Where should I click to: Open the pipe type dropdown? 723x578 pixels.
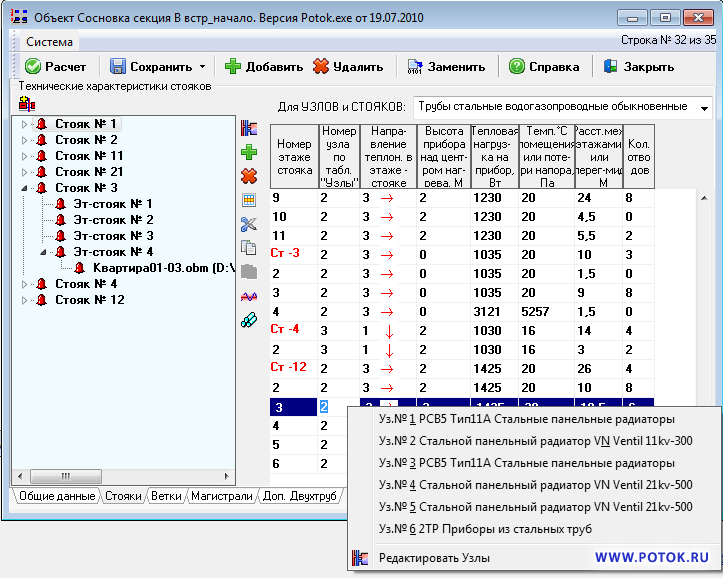pyautogui.click(x=705, y=107)
